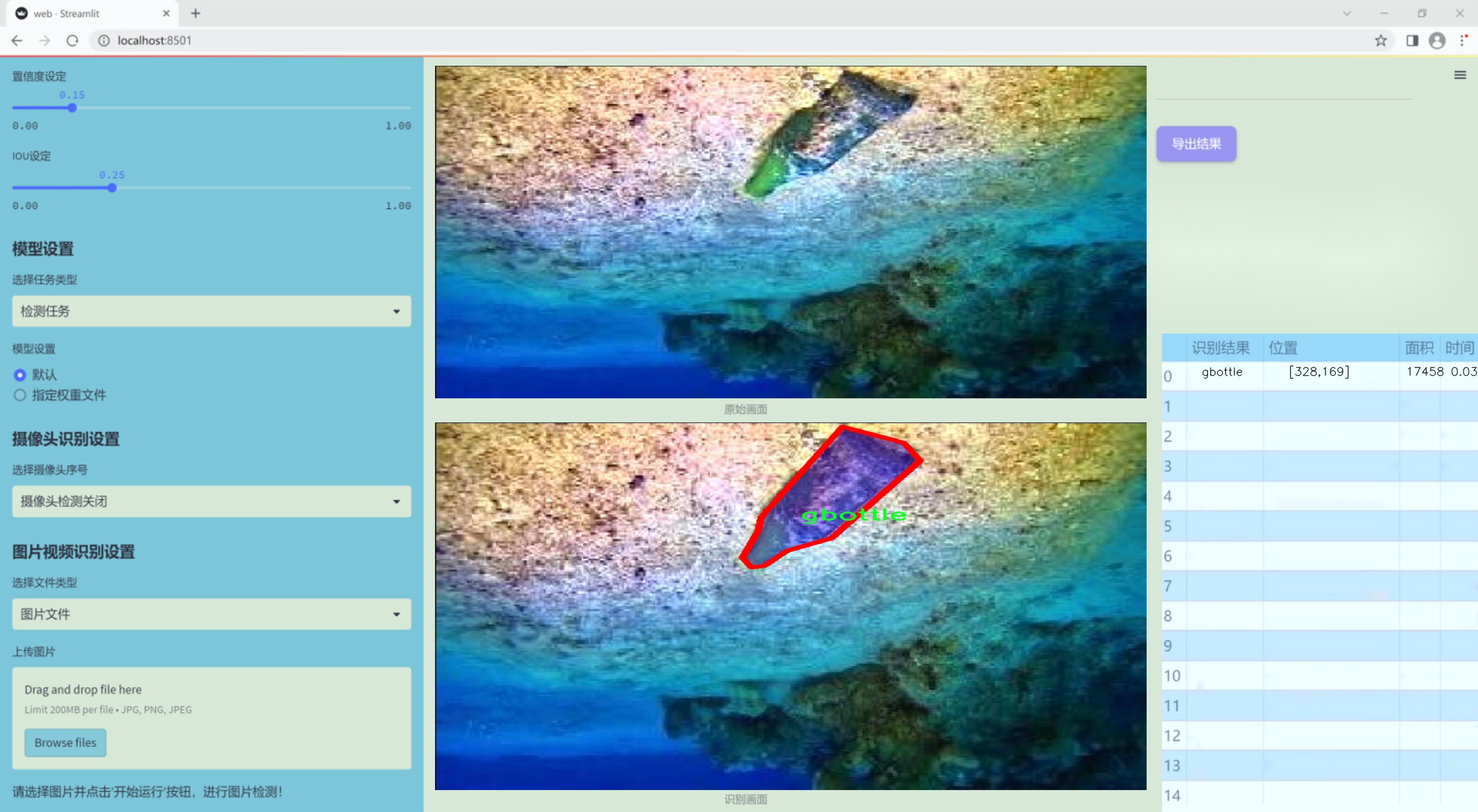Bookmark this page with star icon
Image resolution: width=1478 pixels, height=812 pixels.
pyautogui.click(x=1380, y=41)
